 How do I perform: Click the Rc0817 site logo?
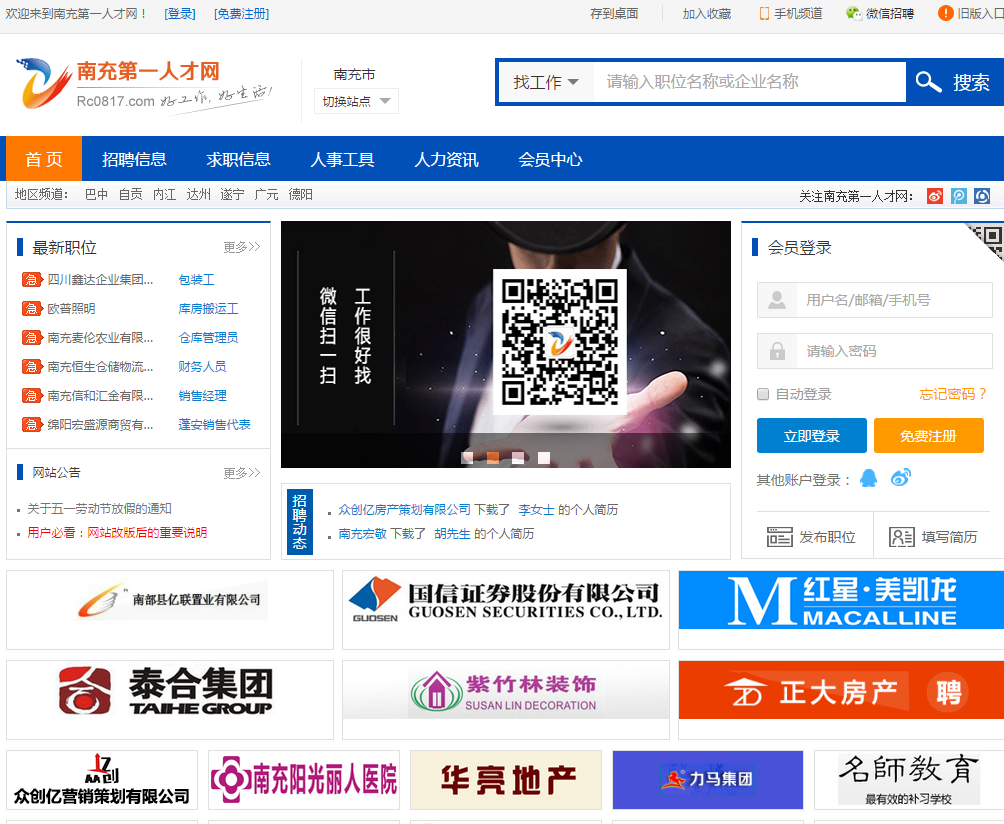tap(145, 84)
